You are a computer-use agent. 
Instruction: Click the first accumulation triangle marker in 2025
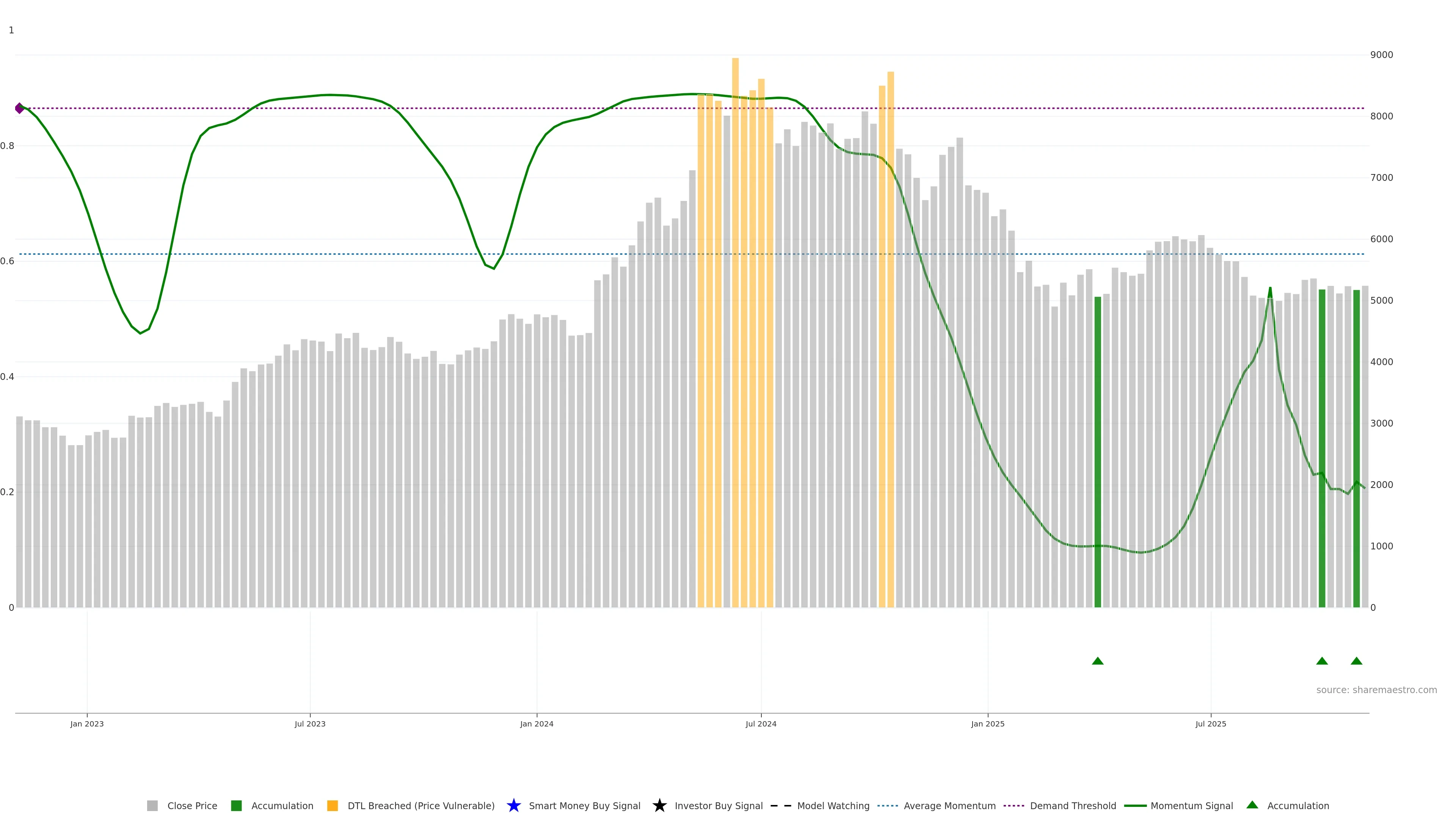(1098, 661)
